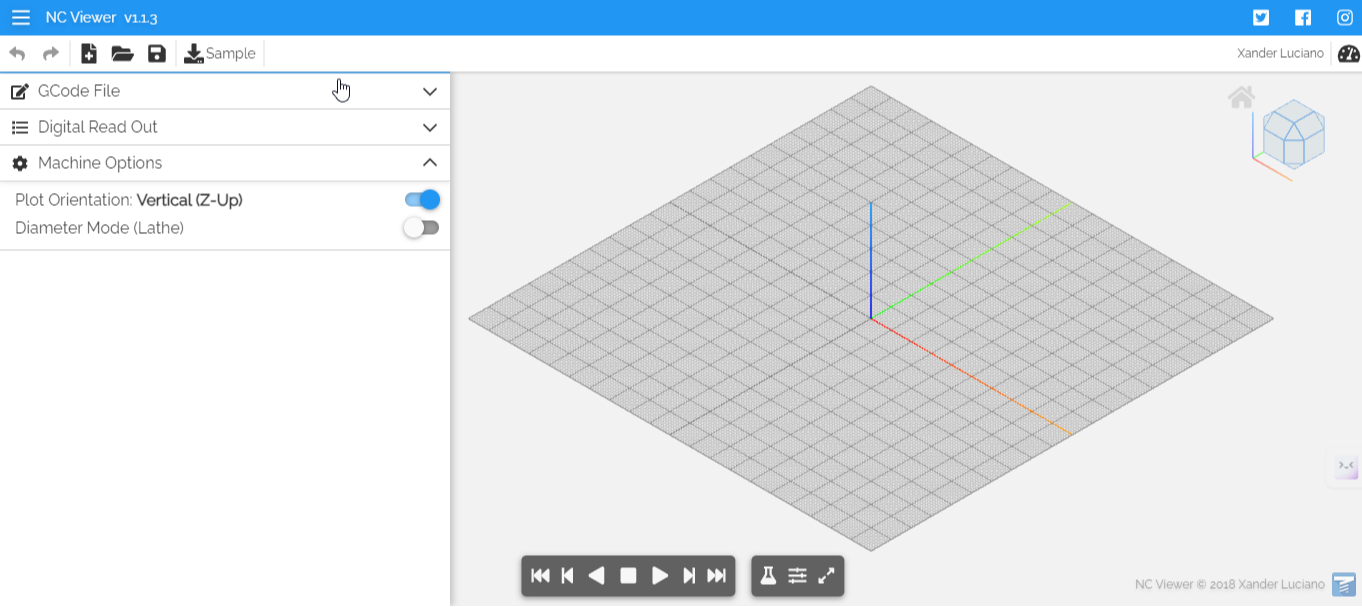Click the Xander Luciano name link
This screenshot has width=1362, height=607.
coord(1280,54)
